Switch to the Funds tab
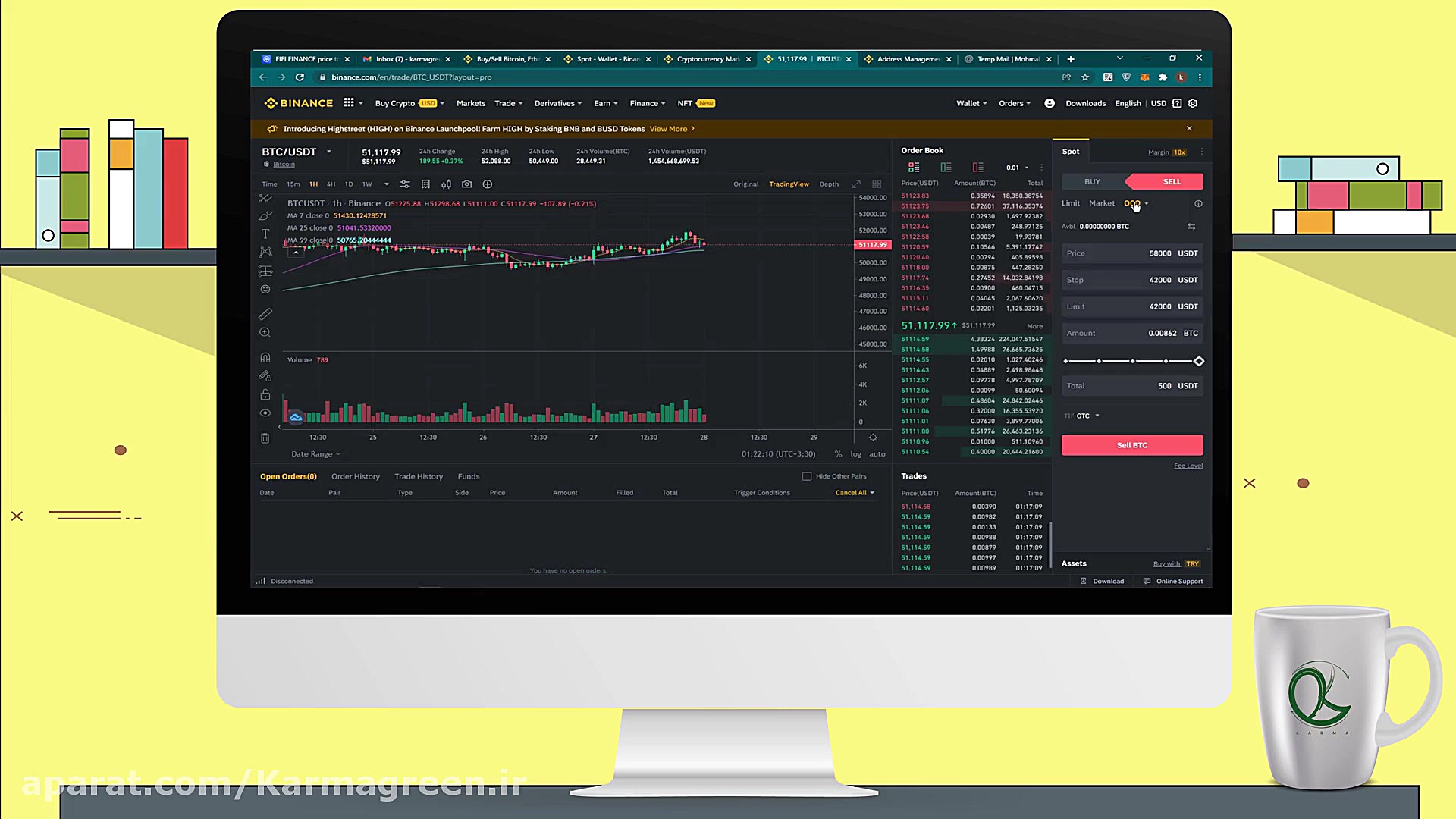 (469, 477)
